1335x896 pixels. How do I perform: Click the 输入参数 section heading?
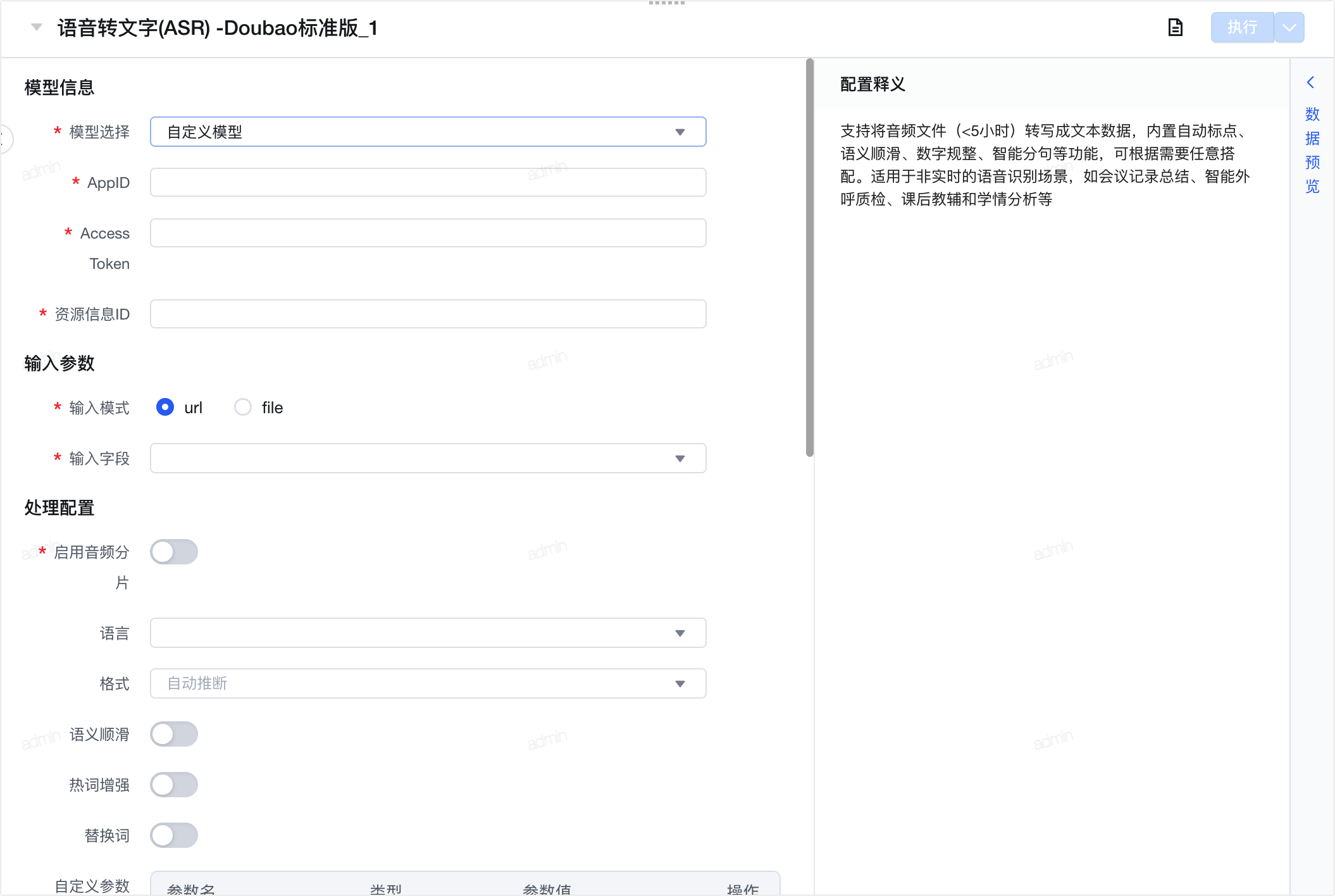(x=59, y=363)
